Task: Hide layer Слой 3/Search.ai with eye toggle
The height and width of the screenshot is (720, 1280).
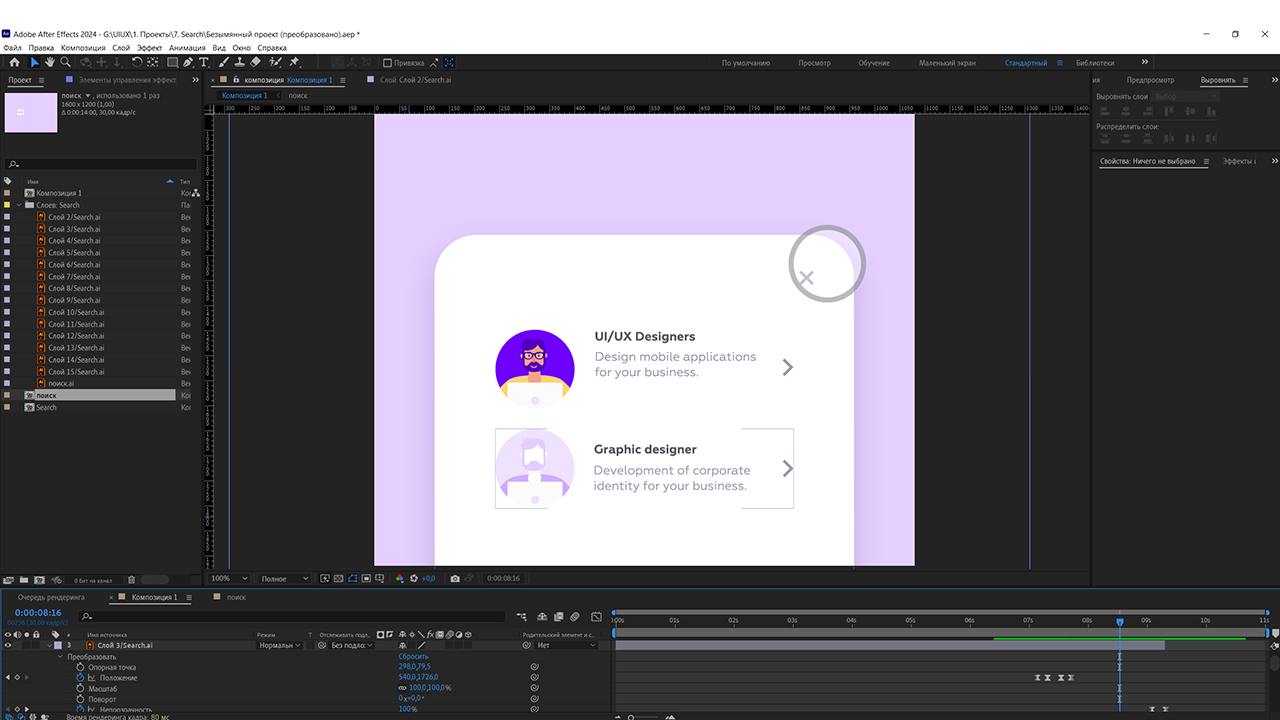Action: (8, 645)
